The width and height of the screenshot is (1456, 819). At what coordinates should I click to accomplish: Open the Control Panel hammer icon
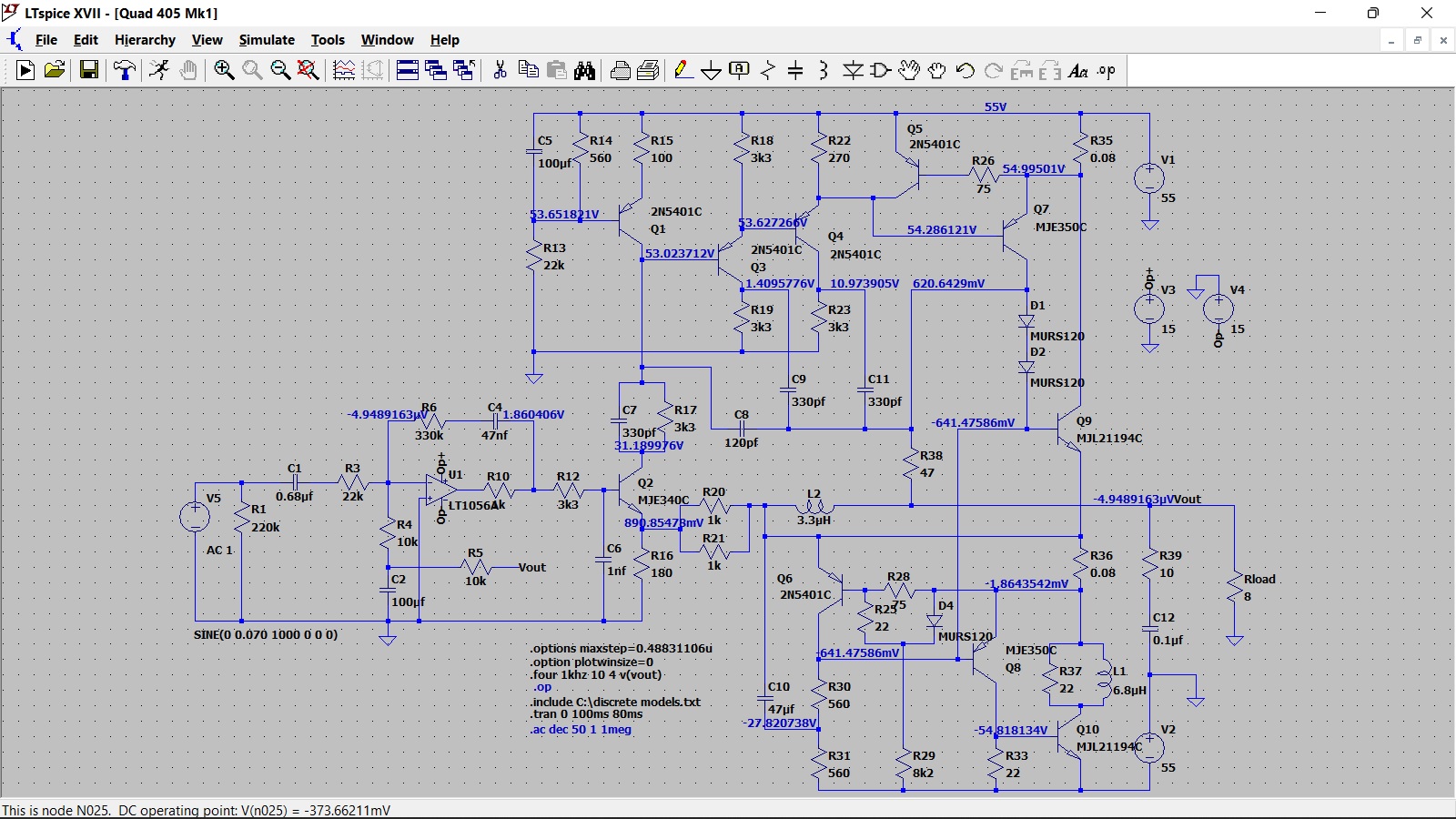click(x=125, y=70)
